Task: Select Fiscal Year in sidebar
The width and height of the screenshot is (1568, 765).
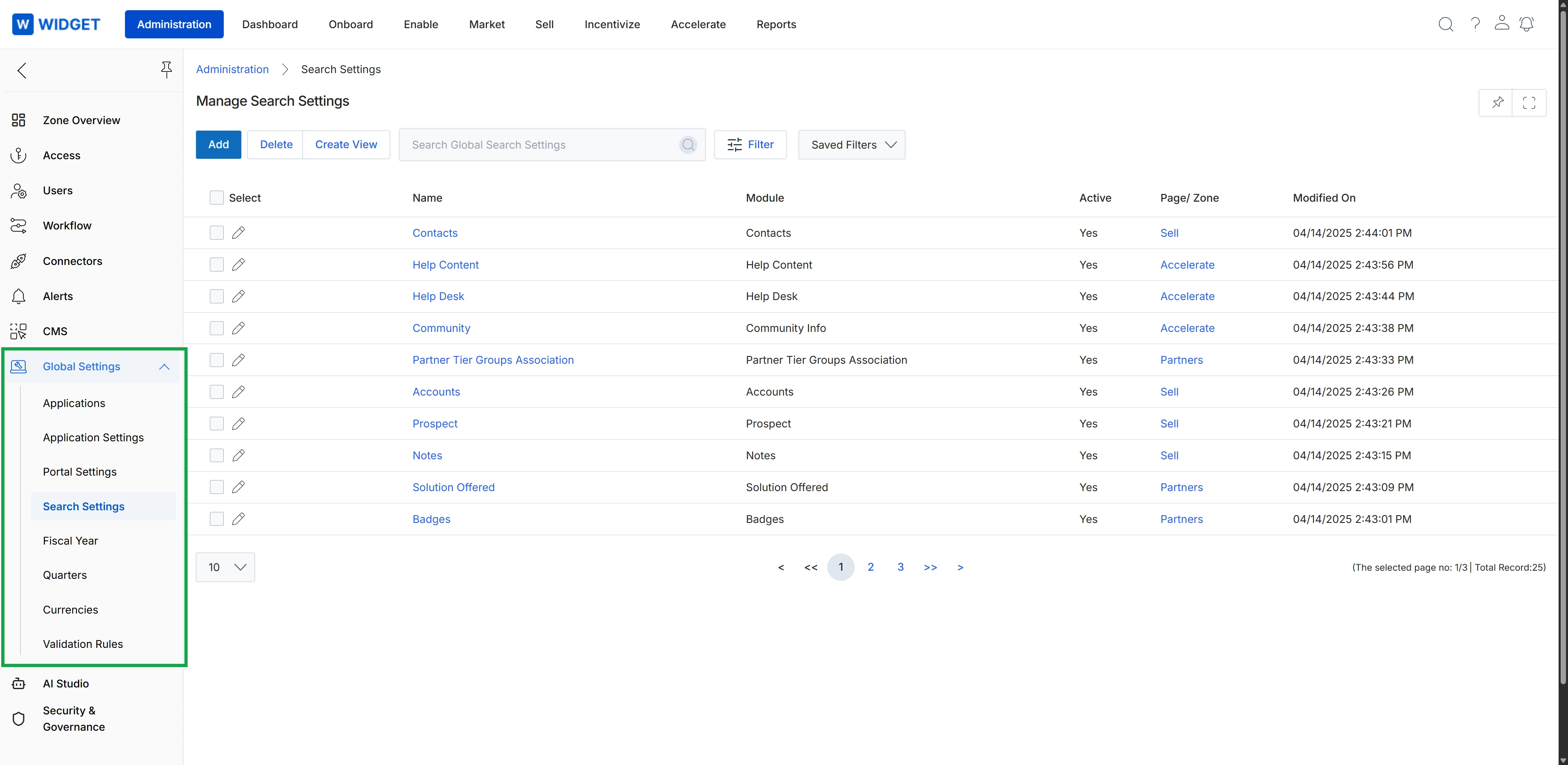Action: click(71, 540)
